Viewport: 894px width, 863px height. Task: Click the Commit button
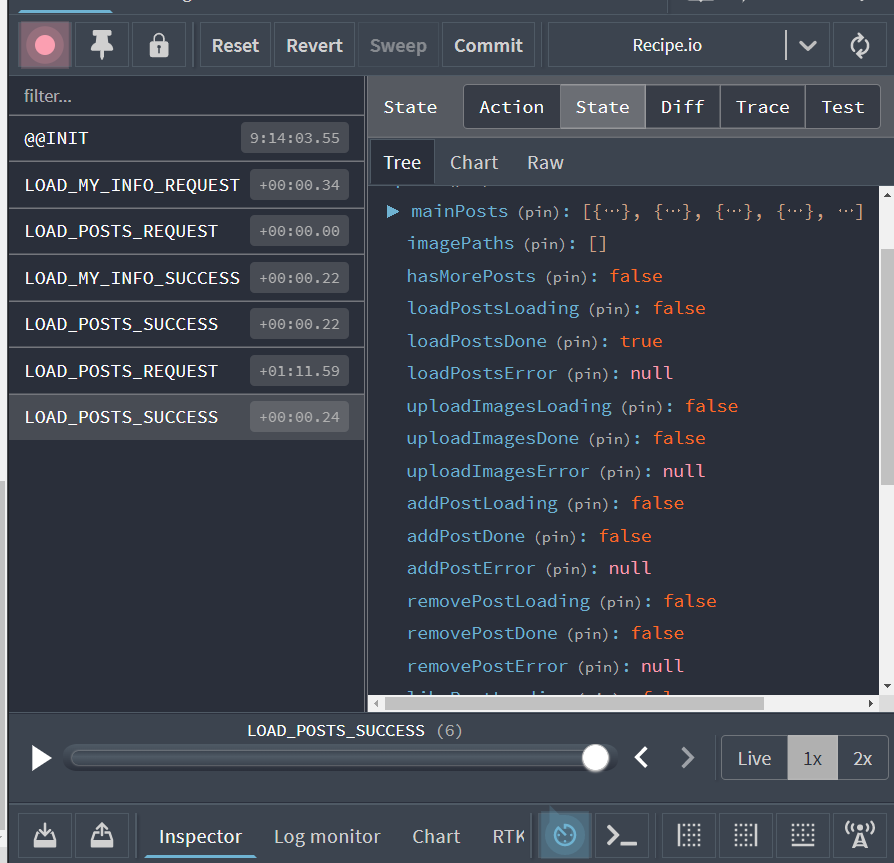(488, 44)
